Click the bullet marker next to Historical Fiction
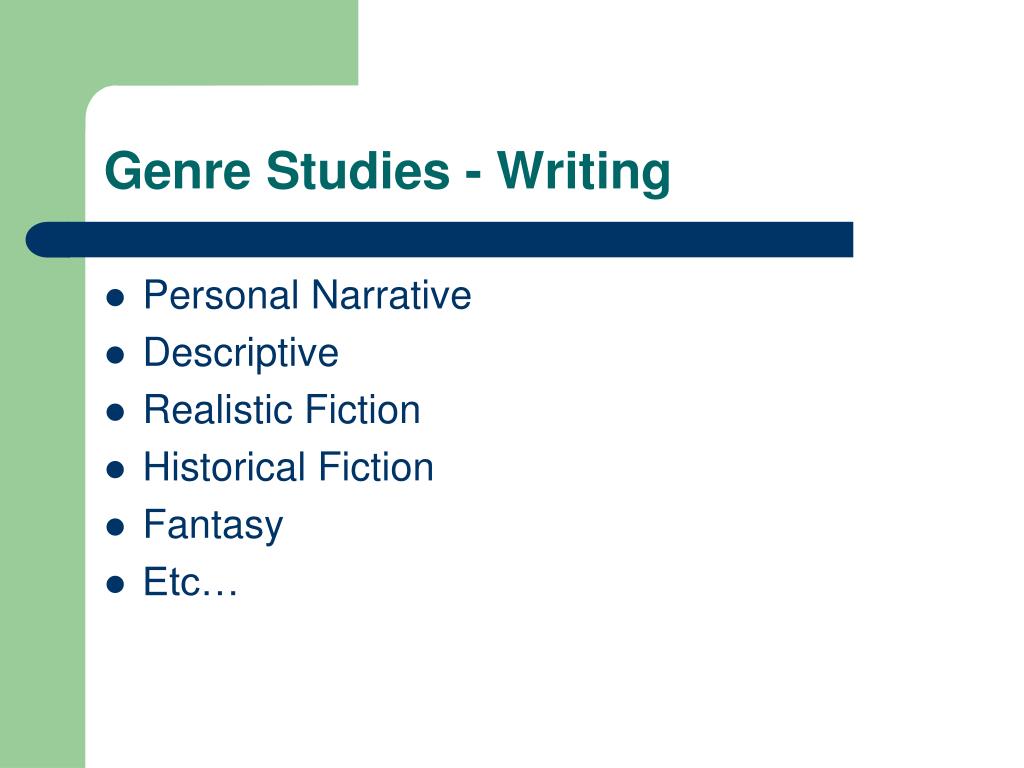 click(115, 470)
